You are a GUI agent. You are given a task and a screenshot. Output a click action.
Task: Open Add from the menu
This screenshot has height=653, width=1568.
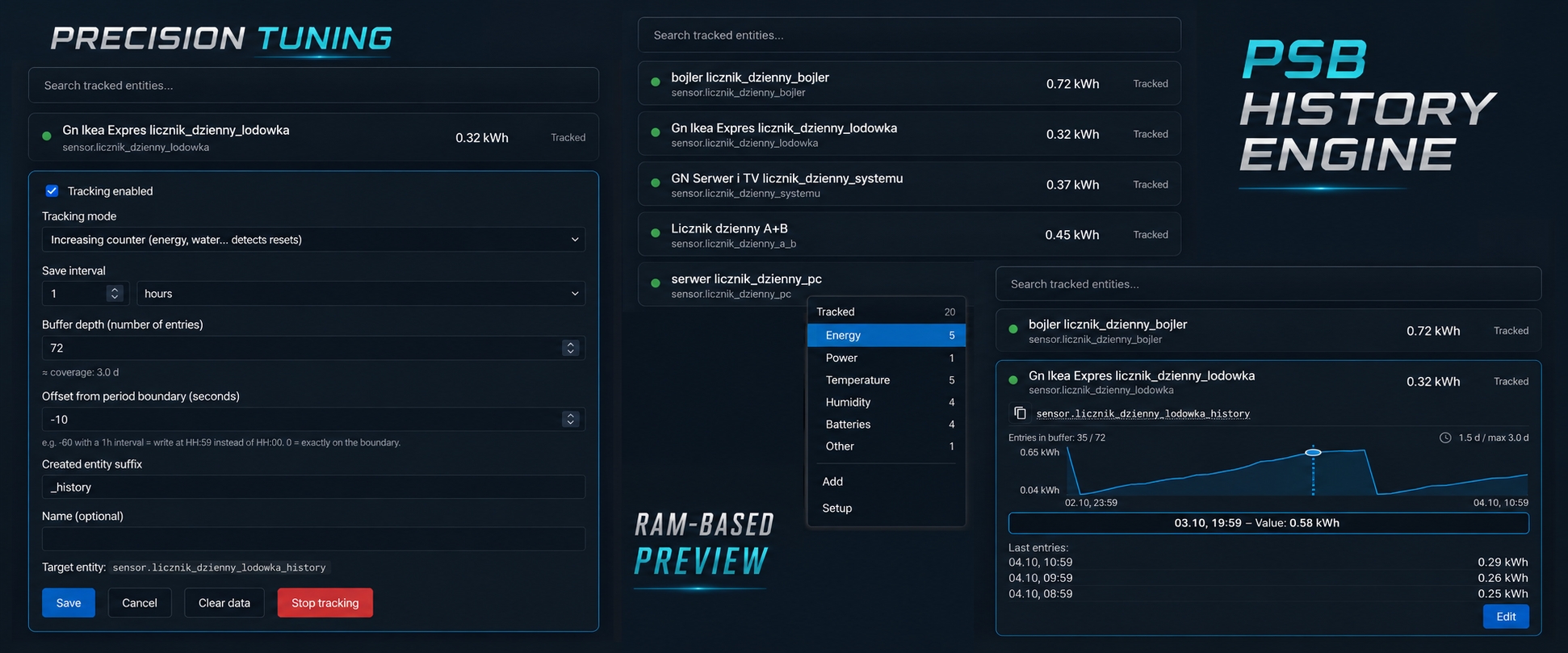(887, 481)
